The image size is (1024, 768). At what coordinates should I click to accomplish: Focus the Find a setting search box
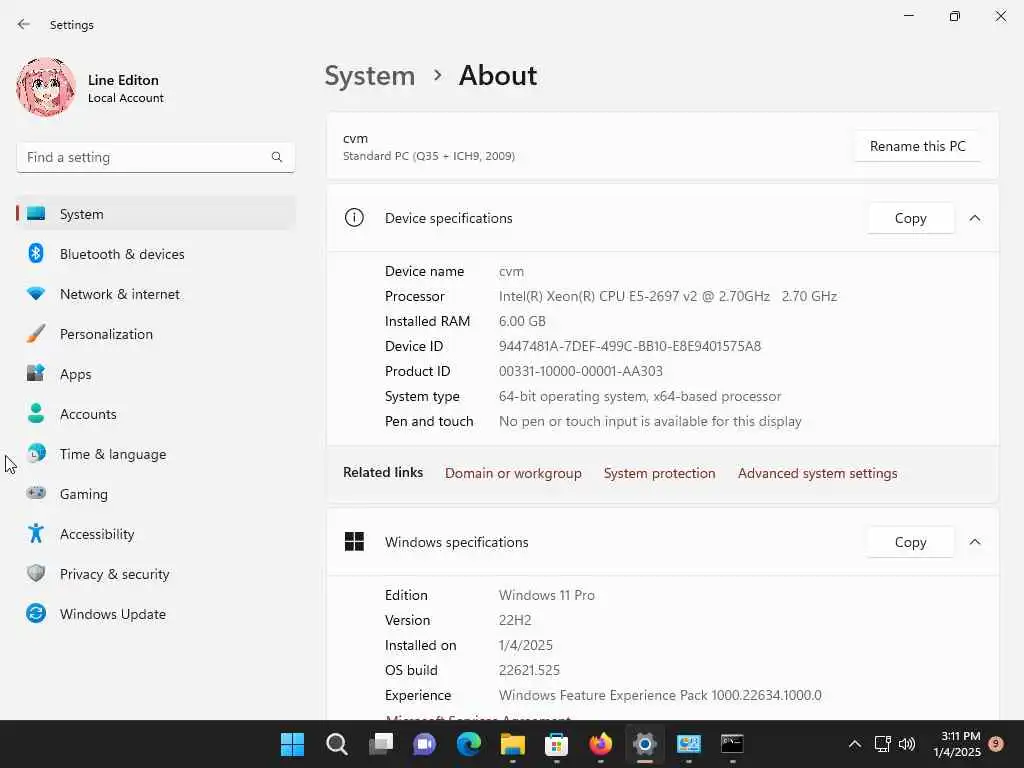[x=155, y=157]
